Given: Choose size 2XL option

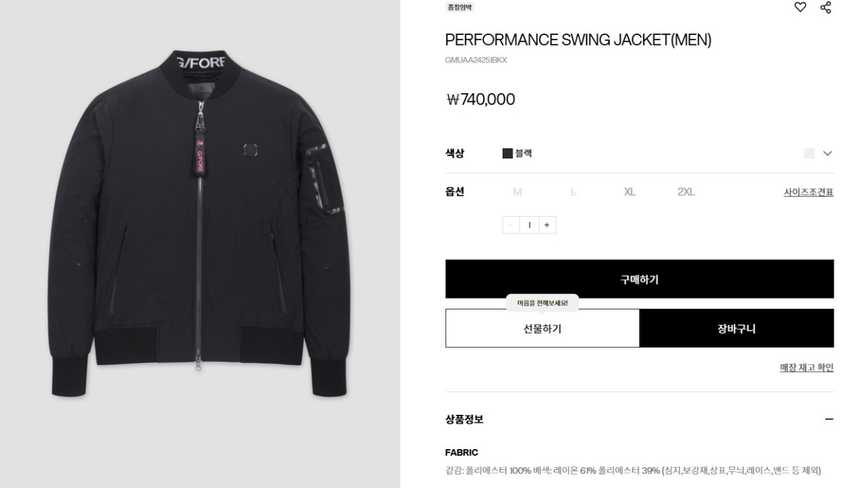Looking at the screenshot, I should point(686,192).
